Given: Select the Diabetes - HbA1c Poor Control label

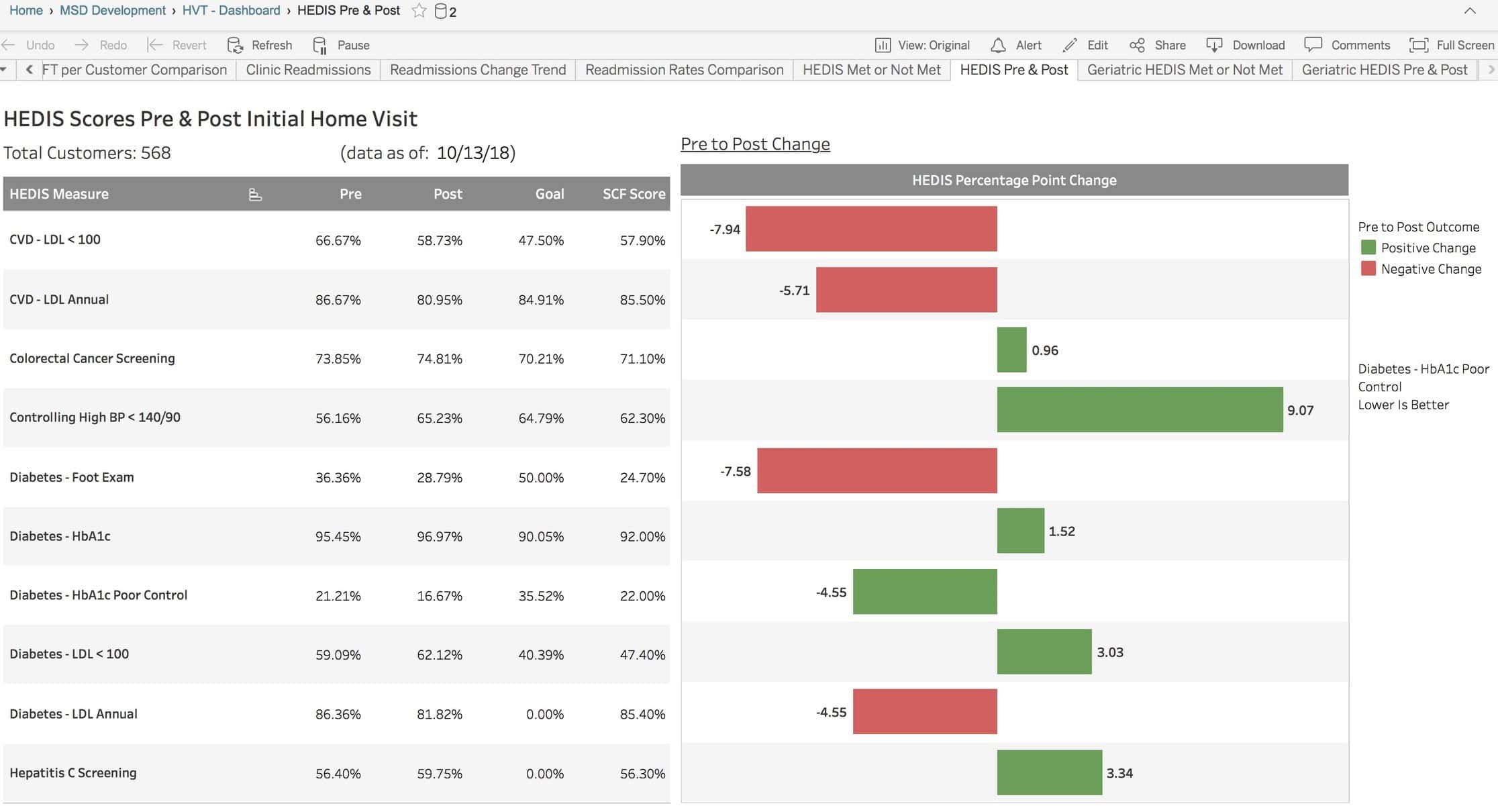Looking at the screenshot, I should 98,595.
